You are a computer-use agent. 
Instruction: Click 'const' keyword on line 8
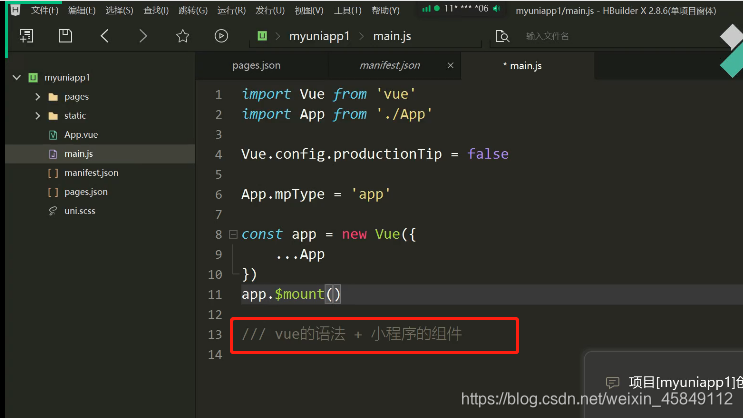pyautogui.click(x=262, y=234)
